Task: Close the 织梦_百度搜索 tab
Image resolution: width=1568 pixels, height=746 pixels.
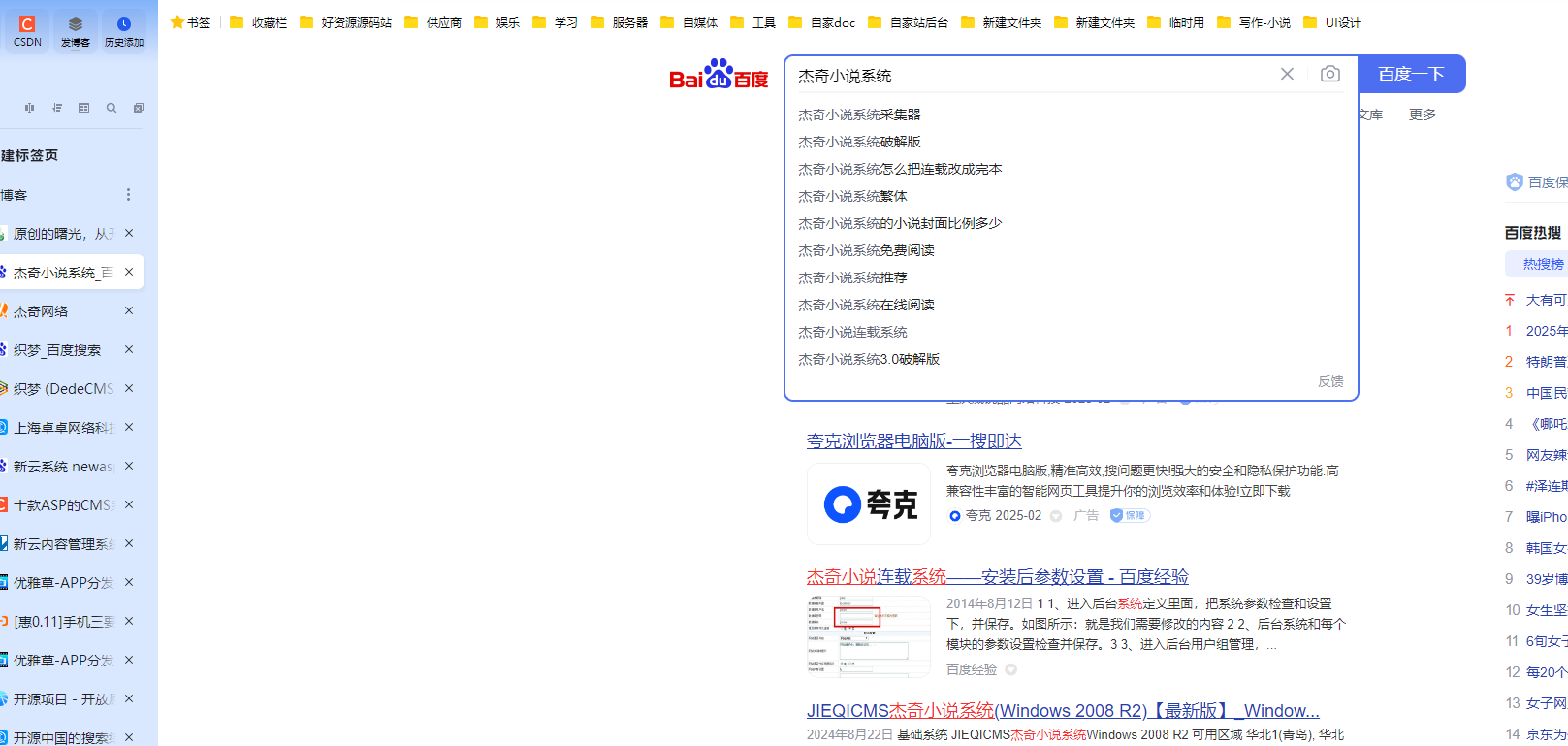Action: click(129, 349)
